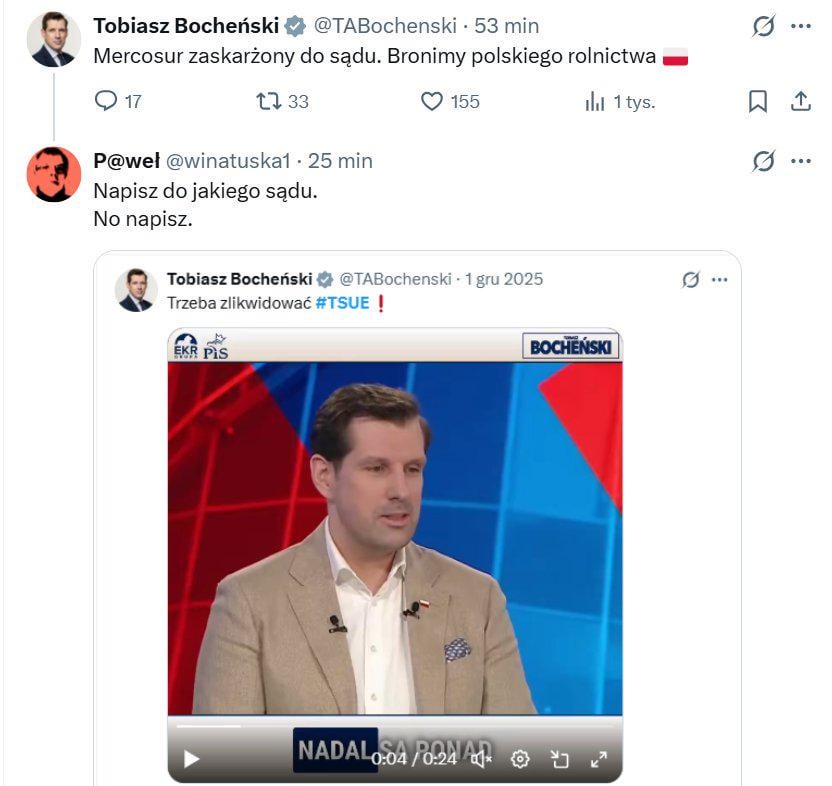The width and height of the screenshot is (832, 786).
Task: Open video settings gear
Action: click(x=520, y=759)
